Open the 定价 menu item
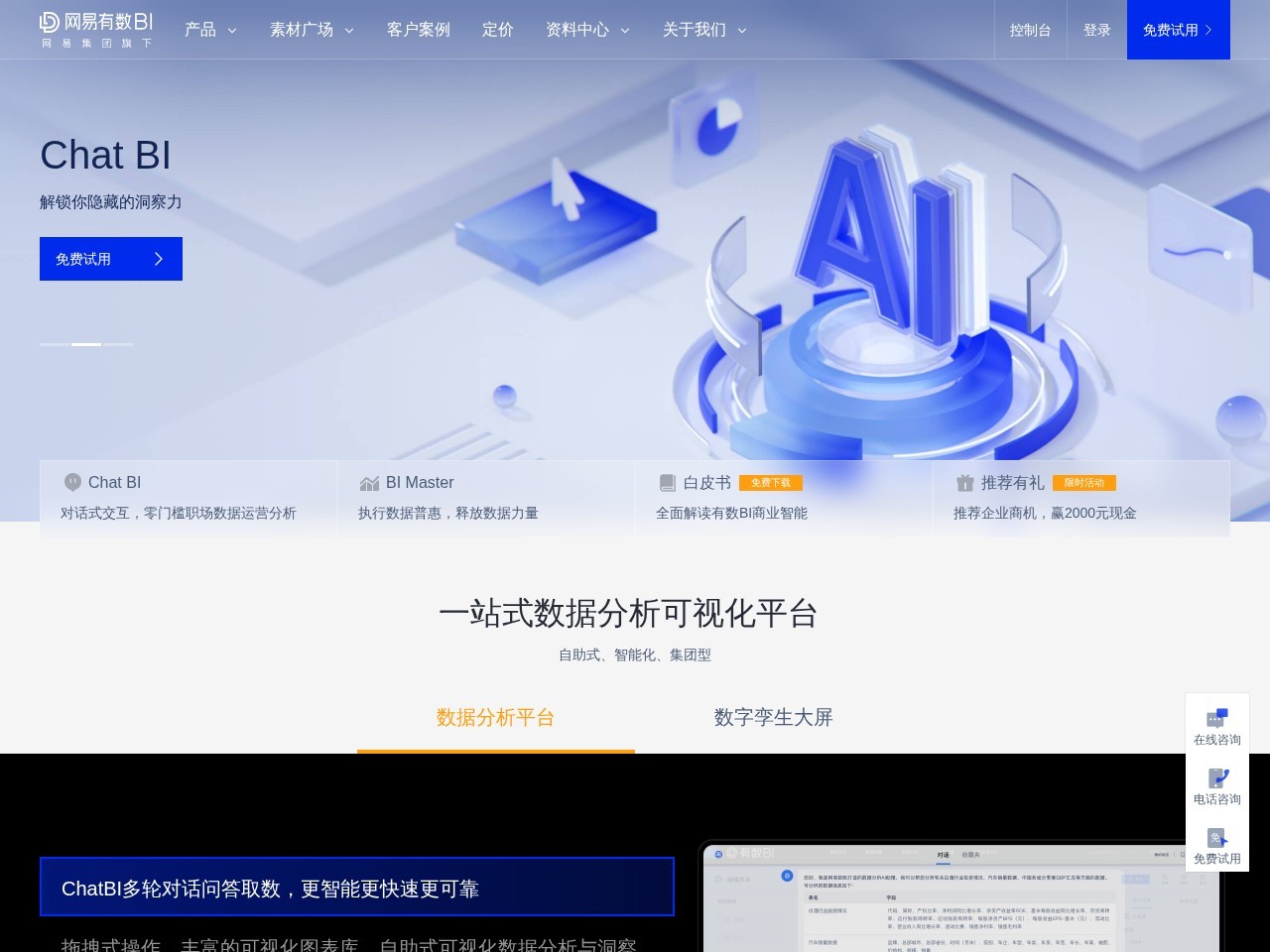 (x=498, y=30)
